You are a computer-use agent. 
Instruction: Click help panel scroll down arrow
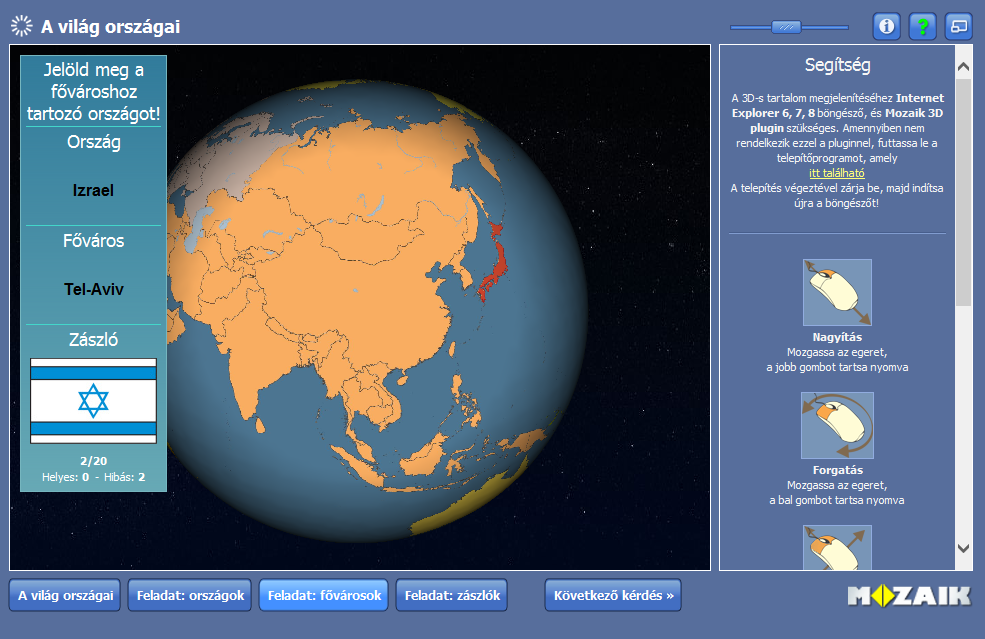(x=964, y=548)
